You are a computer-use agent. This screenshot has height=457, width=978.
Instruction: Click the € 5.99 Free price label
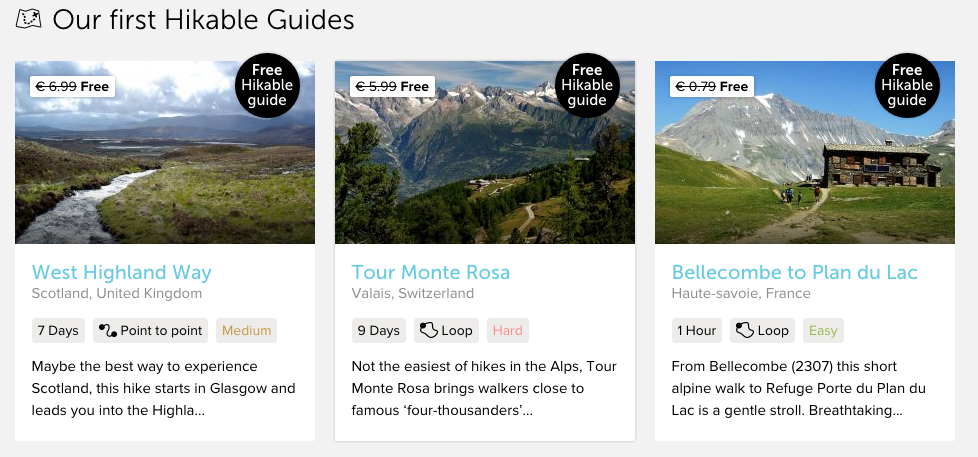coord(392,87)
